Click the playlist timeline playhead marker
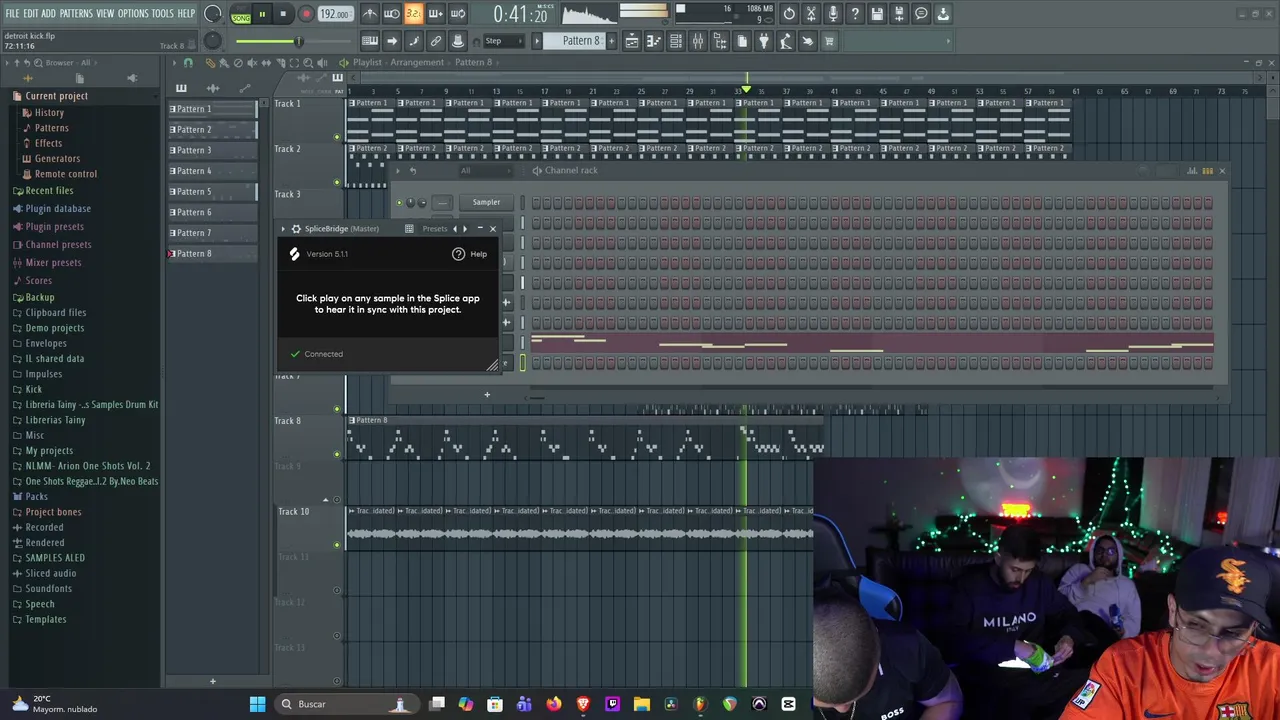This screenshot has height=720, width=1280. click(x=746, y=90)
